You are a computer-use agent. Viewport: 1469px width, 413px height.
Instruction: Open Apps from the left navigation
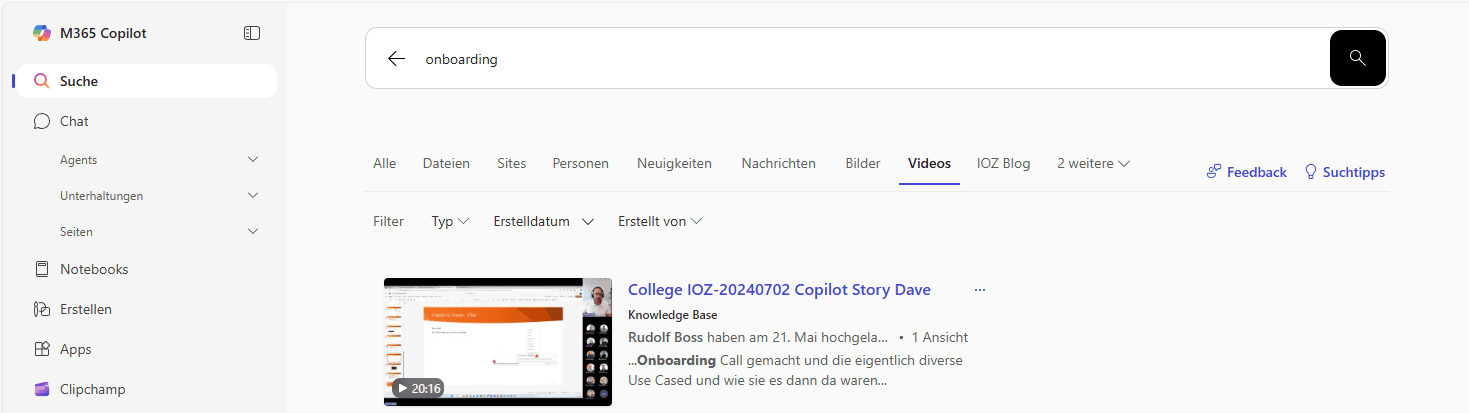pyautogui.click(x=75, y=349)
